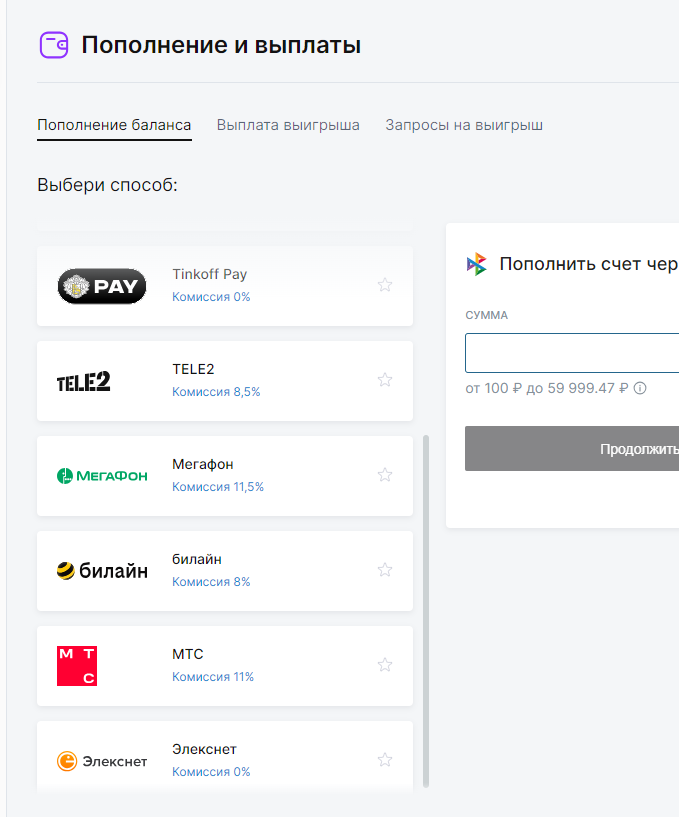Image resolution: width=679 pixels, height=817 pixels.
Task: Click Комиссия 0% under Tinkoff Pay
Action: click(211, 296)
